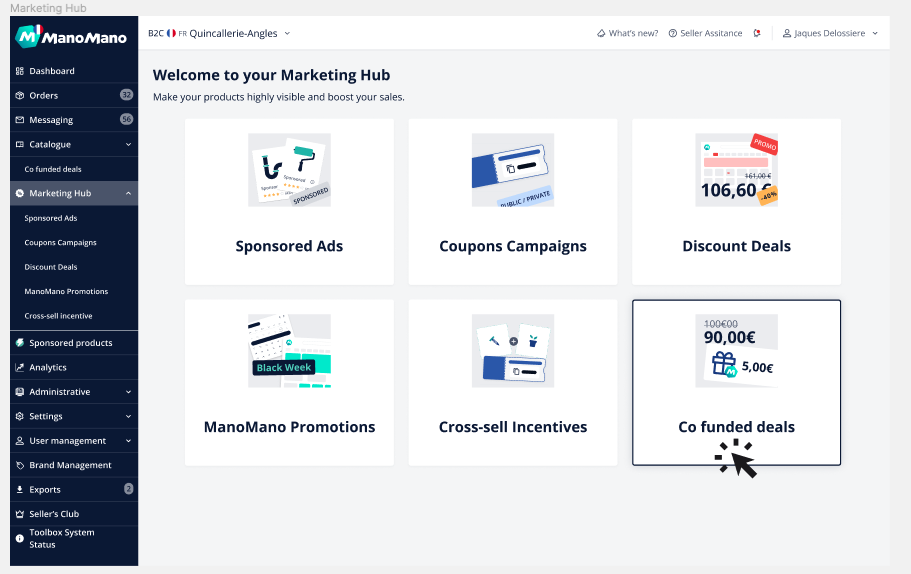Screen dimensions: 911x574
Task: Click the Messaging envelope icon
Action: click(x=20, y=120)
